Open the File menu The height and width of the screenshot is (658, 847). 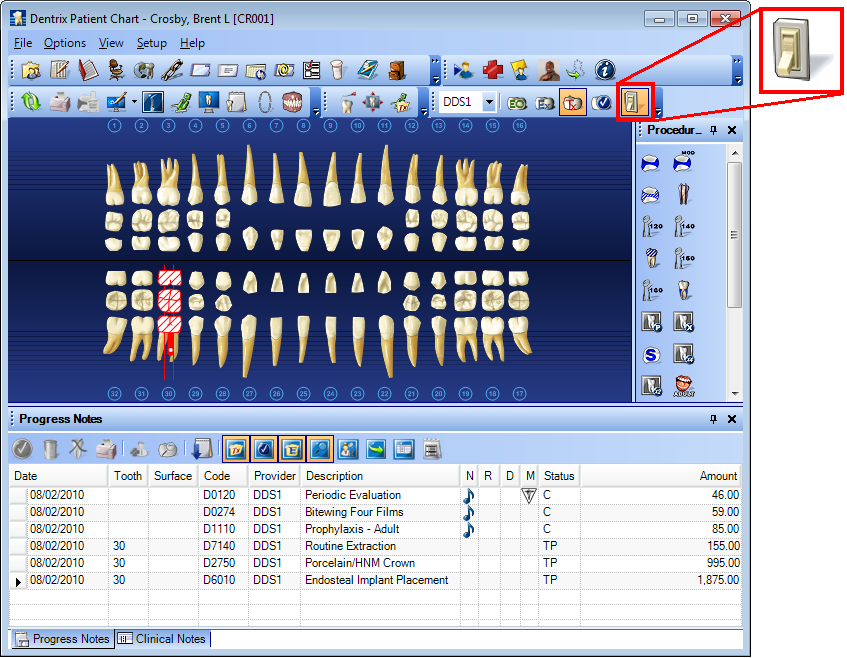click(23, 43)
